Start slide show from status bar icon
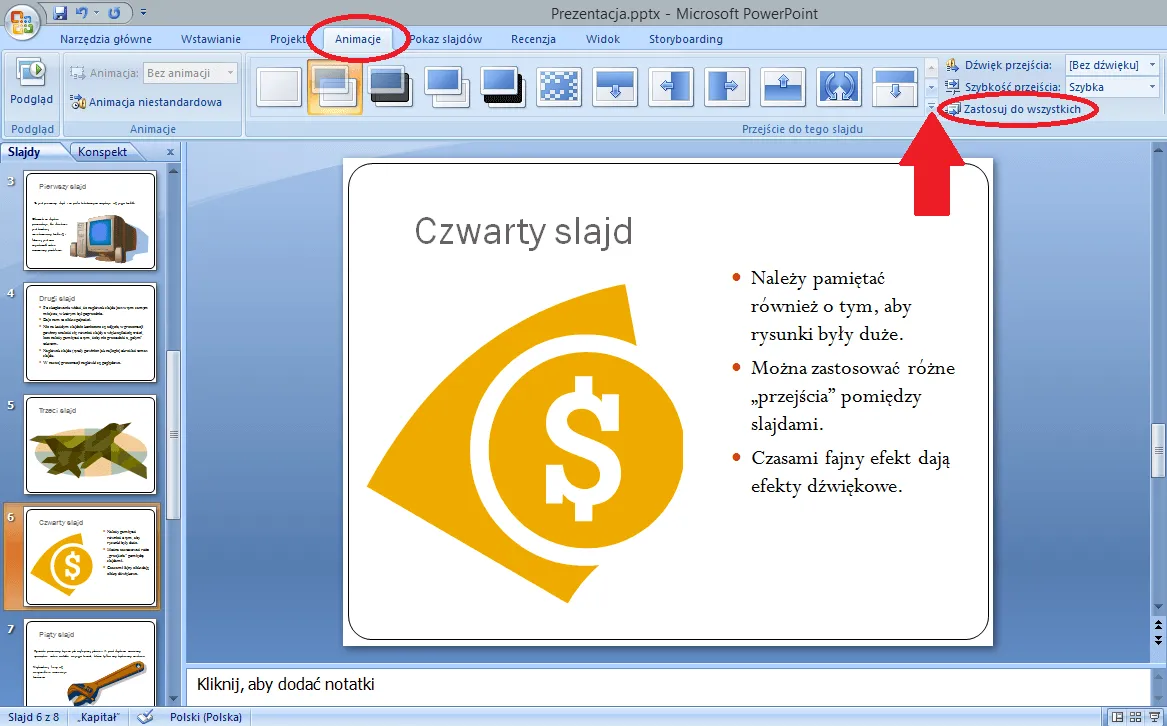This screenshot has width=1167, height=726. pyautogui.click(x=1154, y=717)
